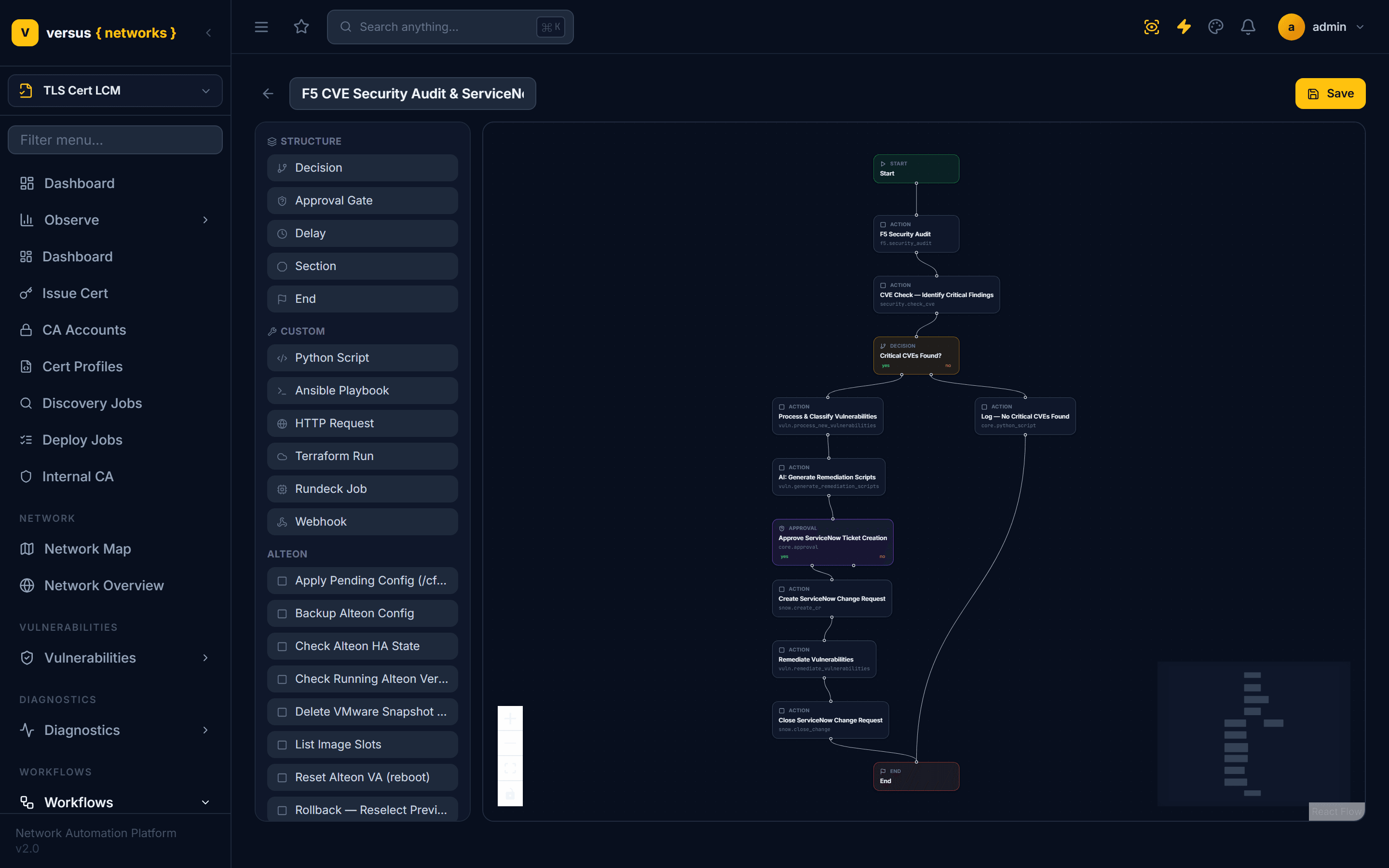Image resolution: width=1389 pixels, height=868 pixels.
Task: Click the lock interactivity control on canvas
Action: 510,793
